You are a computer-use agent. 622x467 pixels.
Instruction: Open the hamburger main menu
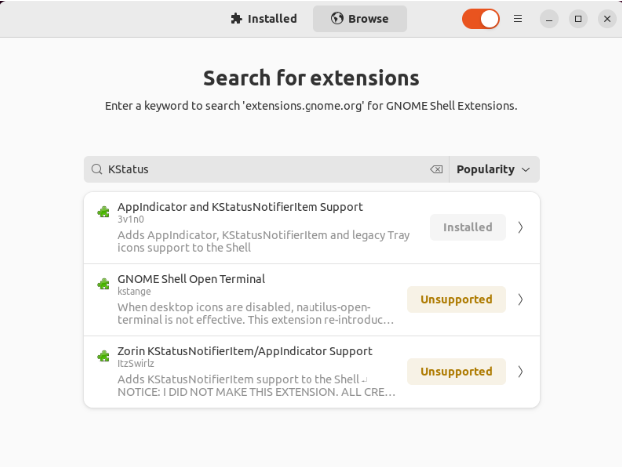[518, 19]
